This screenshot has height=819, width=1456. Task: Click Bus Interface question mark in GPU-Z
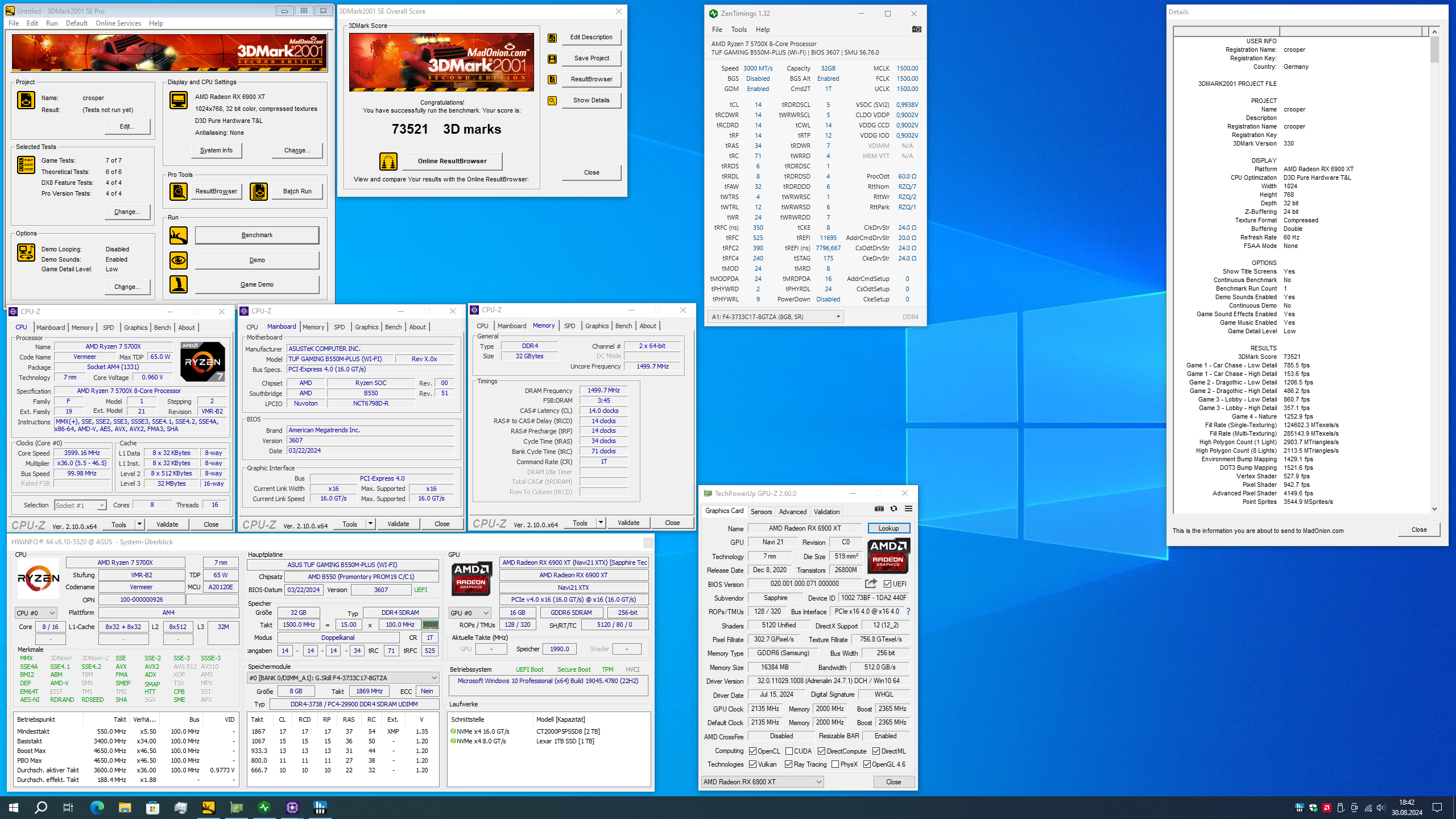coord(908,612)
